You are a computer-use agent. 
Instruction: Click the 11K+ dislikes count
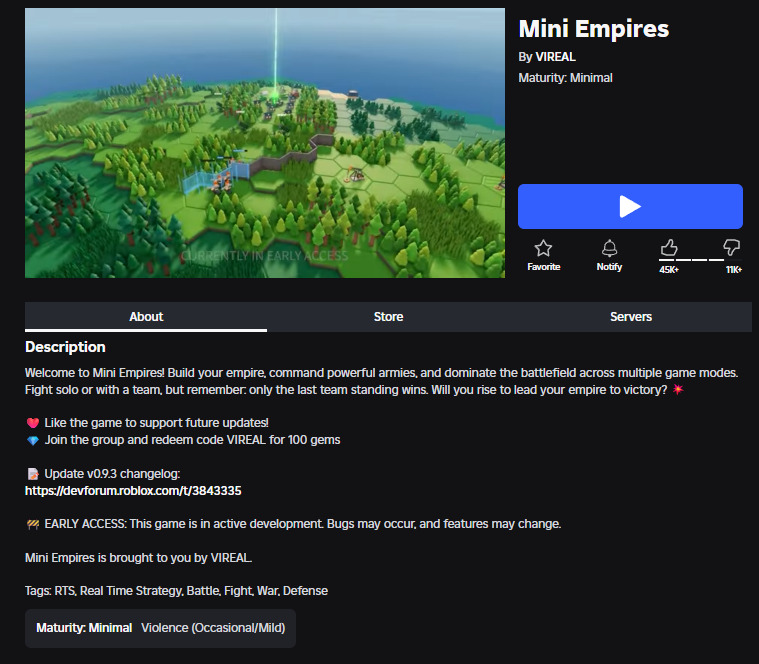tap(734, 270)
